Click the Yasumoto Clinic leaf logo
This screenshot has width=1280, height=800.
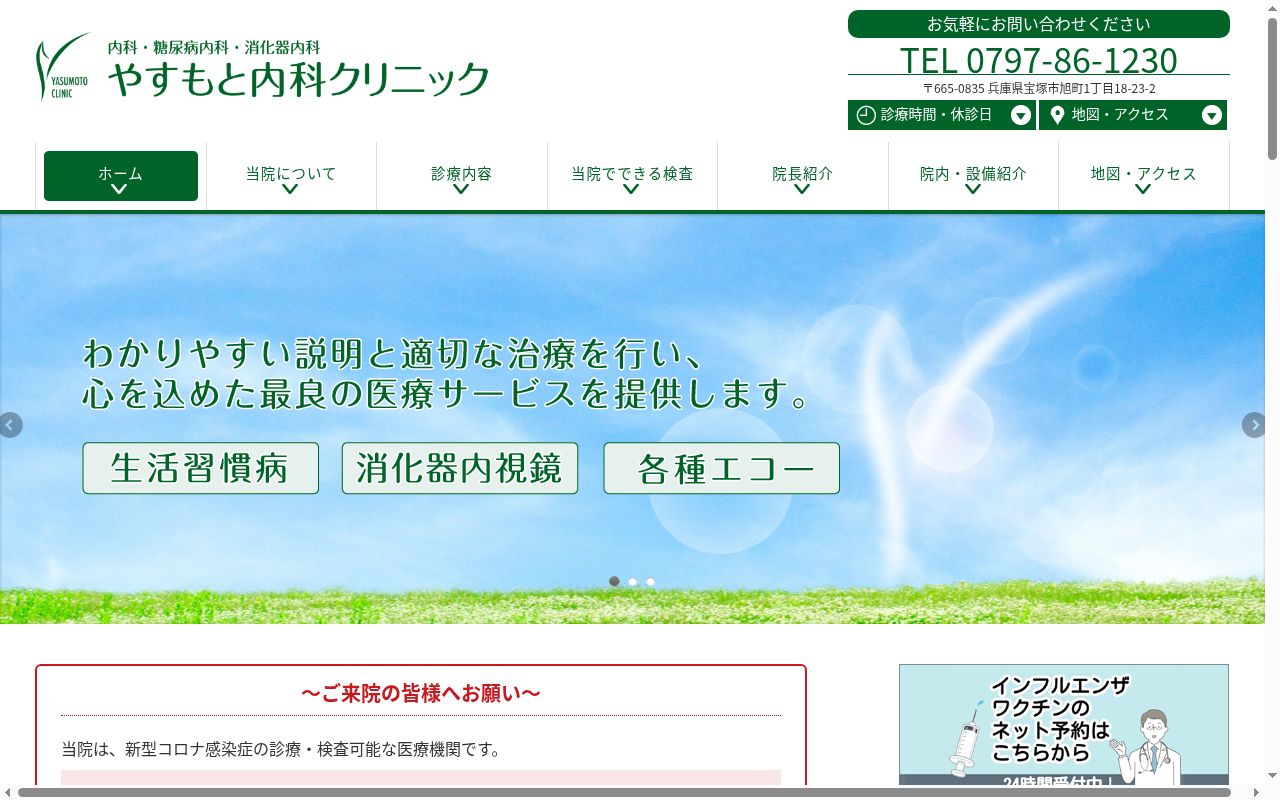(x=62, y=66)
